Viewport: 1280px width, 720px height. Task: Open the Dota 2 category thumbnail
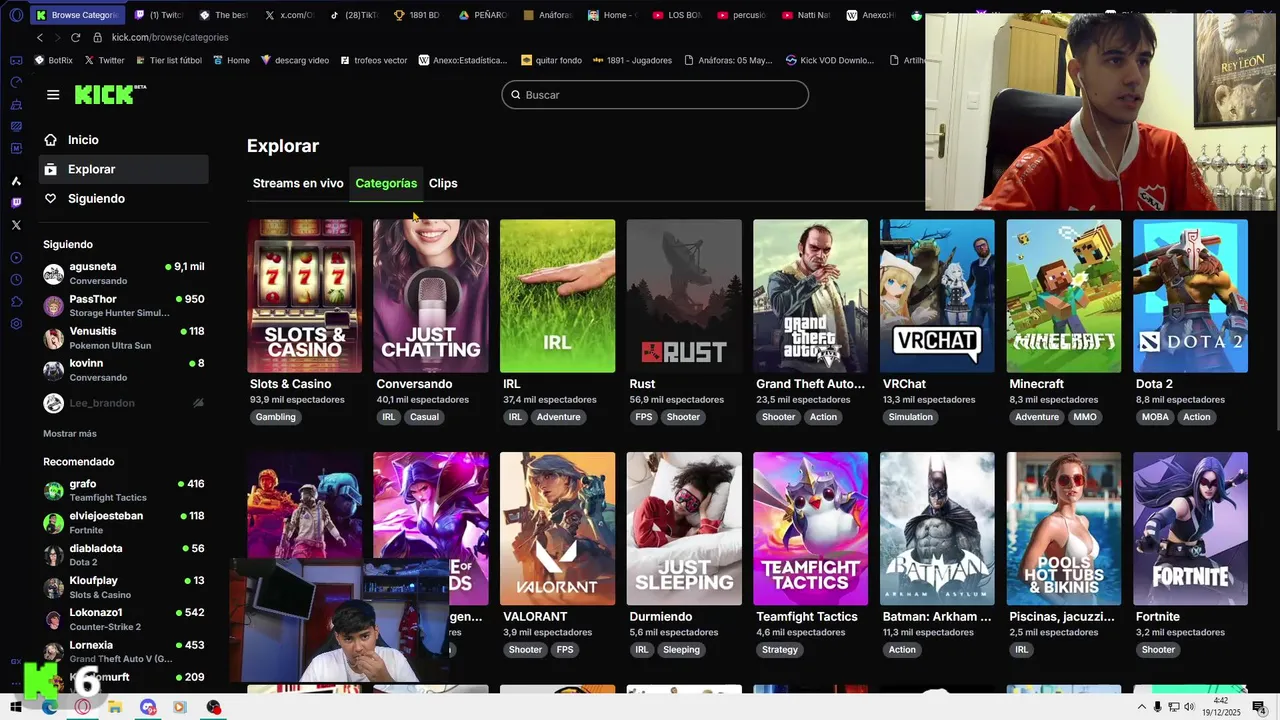pyautogui.click(x=1190, y=296)
